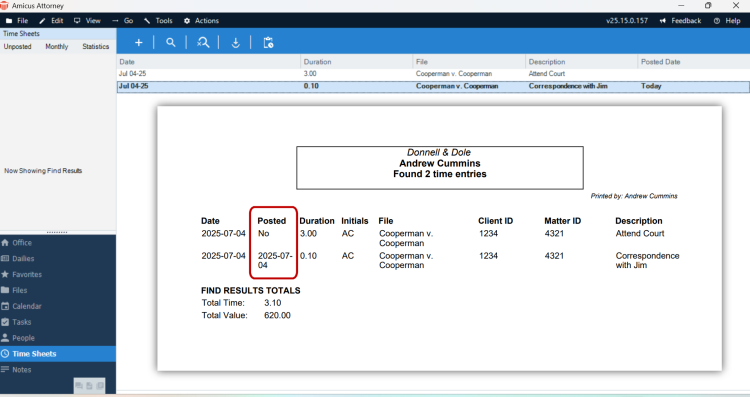This screenshot has height=397, width=750.
Task: Add a new time entry with plus icon
Action: click(x=139, y=43)
